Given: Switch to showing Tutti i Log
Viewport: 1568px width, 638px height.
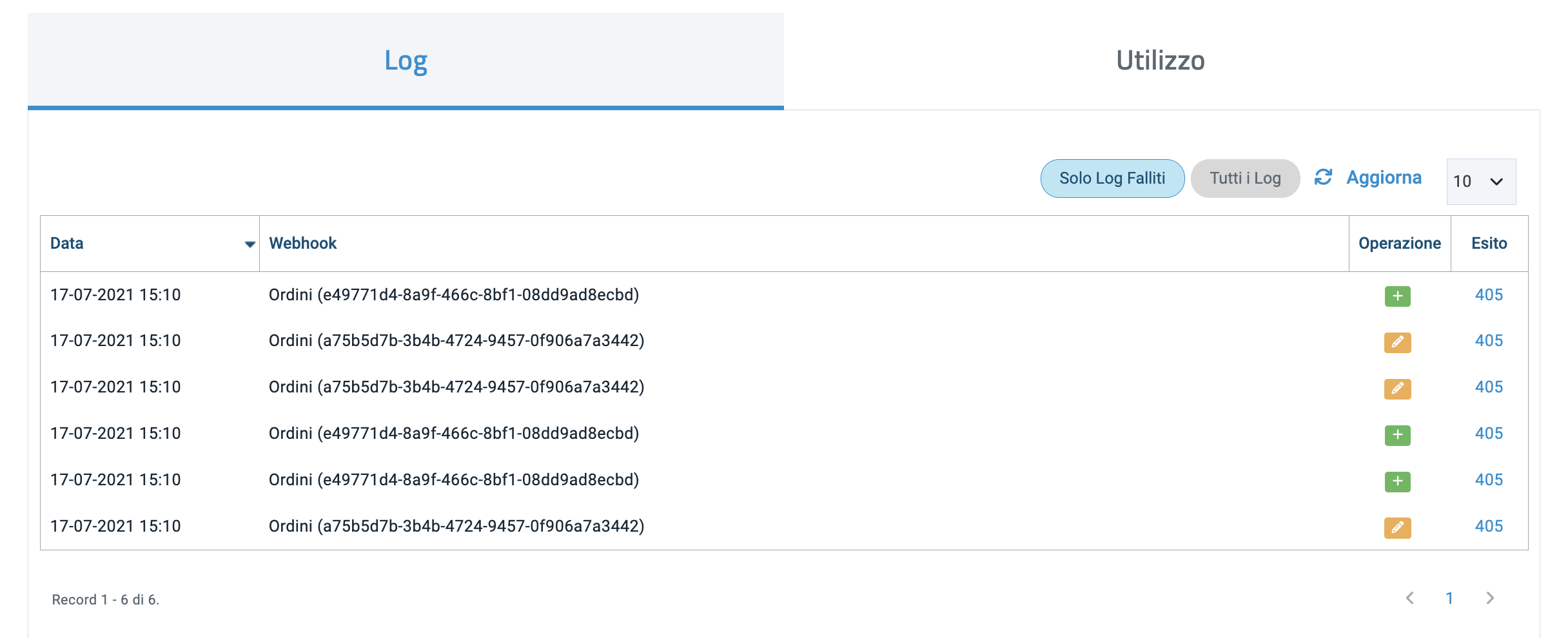Looking at the screenshot, I should tap(1244, 178).
